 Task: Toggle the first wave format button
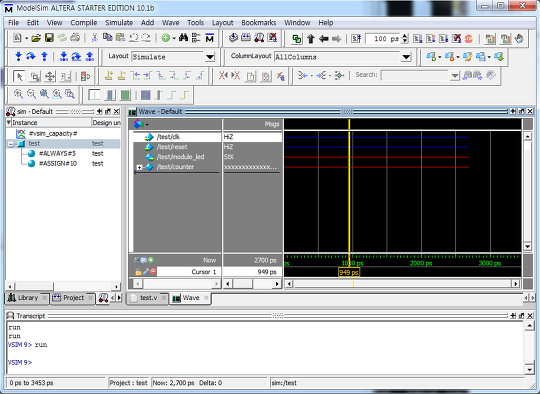[x=94, y=95]
